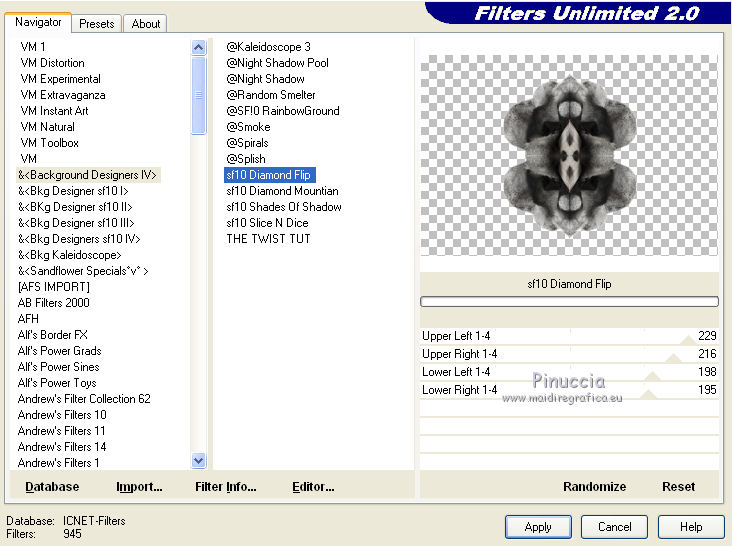Choose the @Smoke filter
The image size is (732, 546).
point(248,127)
